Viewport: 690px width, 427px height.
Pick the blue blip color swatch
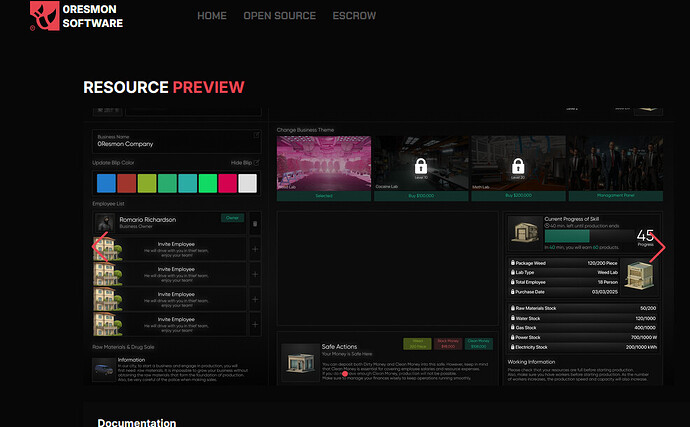[106, 183]
